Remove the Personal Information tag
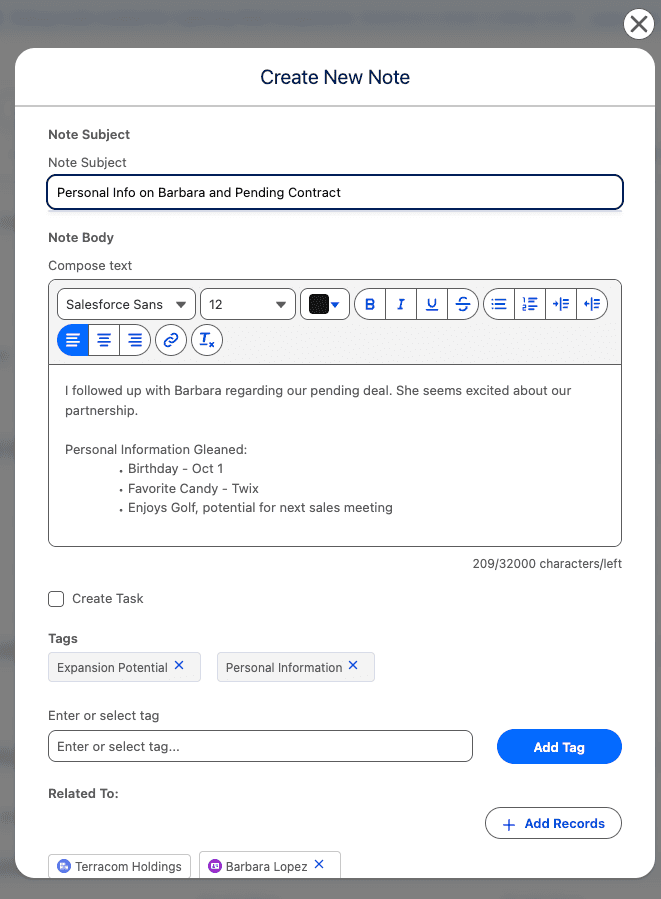 click(353, 666)
